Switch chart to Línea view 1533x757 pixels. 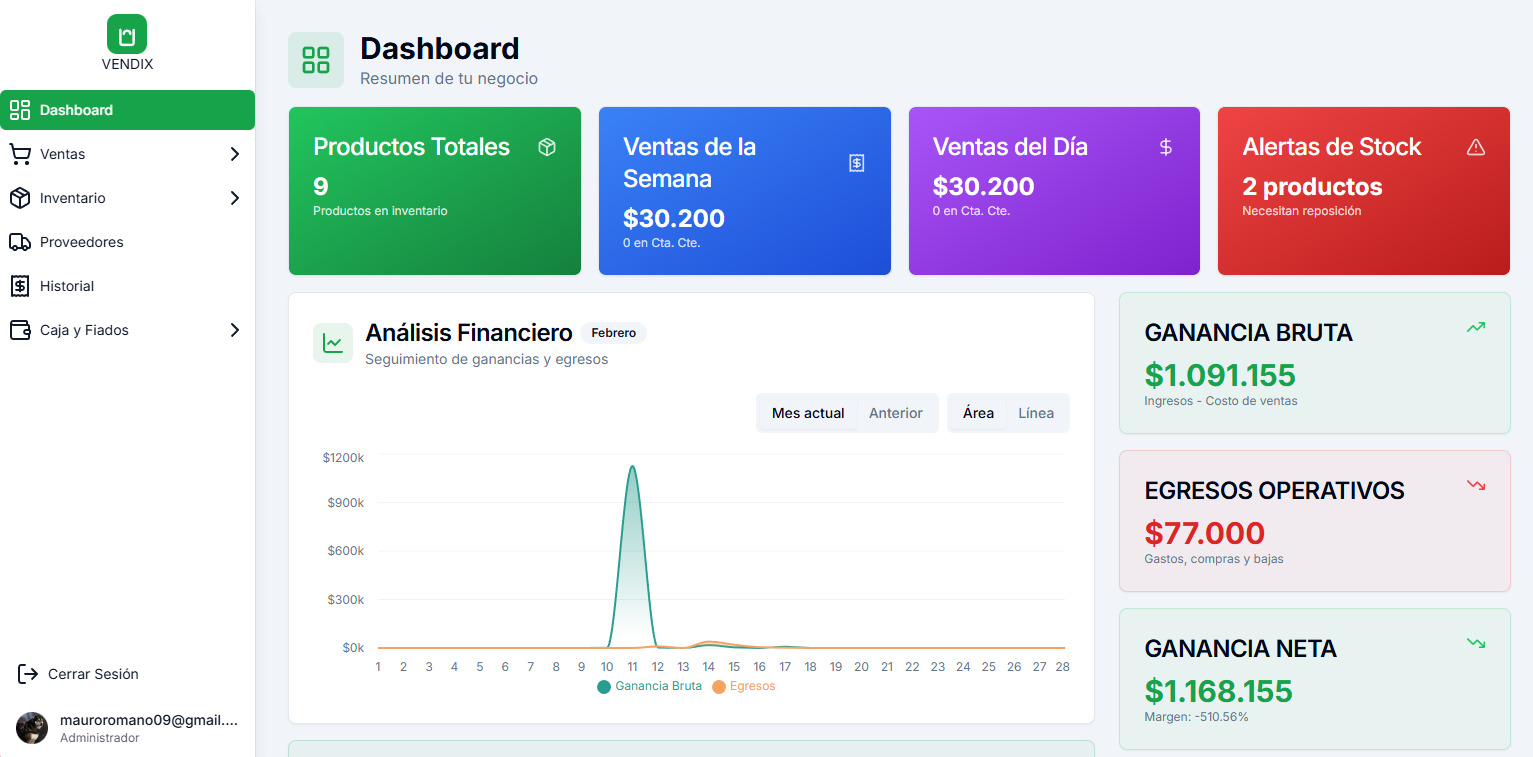click(x=1035, y=412)
